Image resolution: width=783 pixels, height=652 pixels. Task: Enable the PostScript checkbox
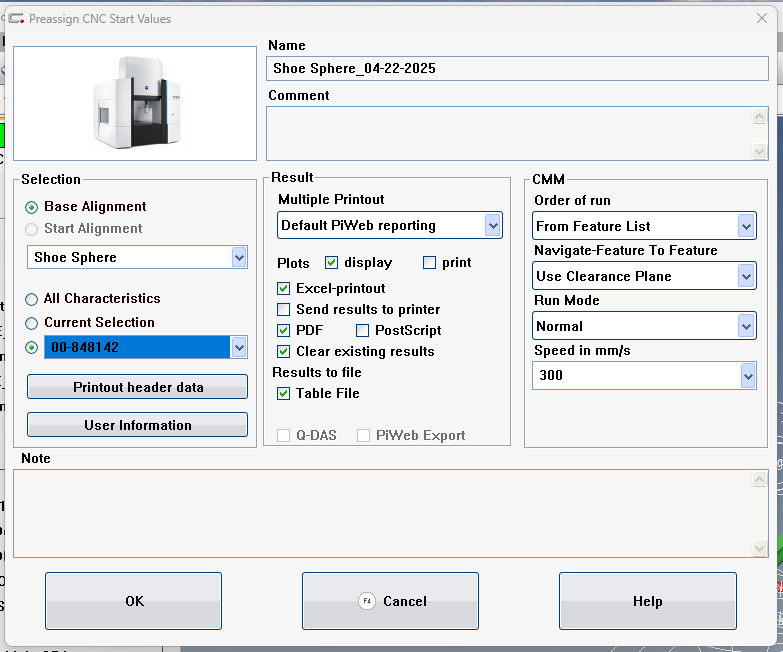tap(363, 330)
